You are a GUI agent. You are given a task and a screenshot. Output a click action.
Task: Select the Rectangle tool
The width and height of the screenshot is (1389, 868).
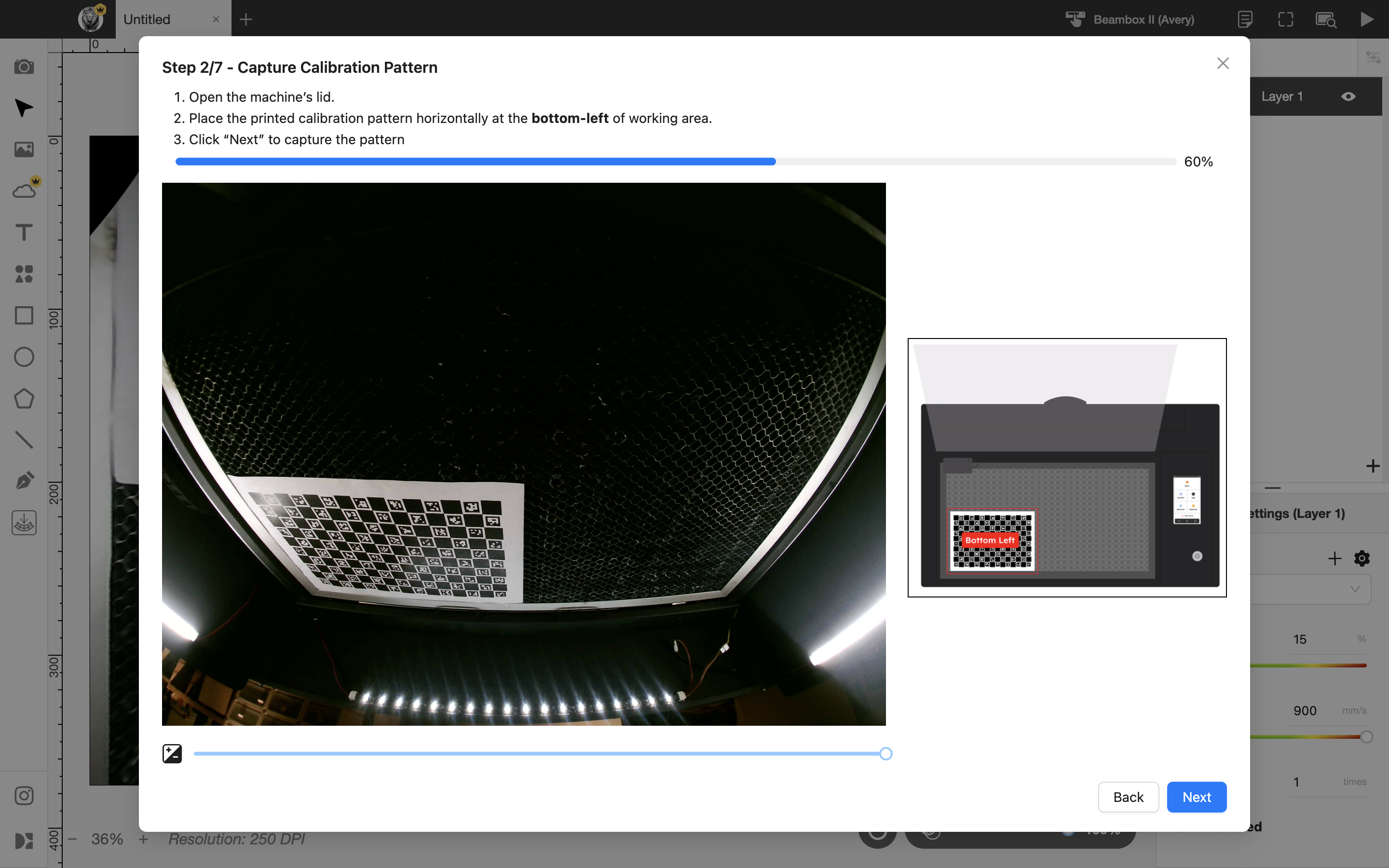click(x=24, y=315)
